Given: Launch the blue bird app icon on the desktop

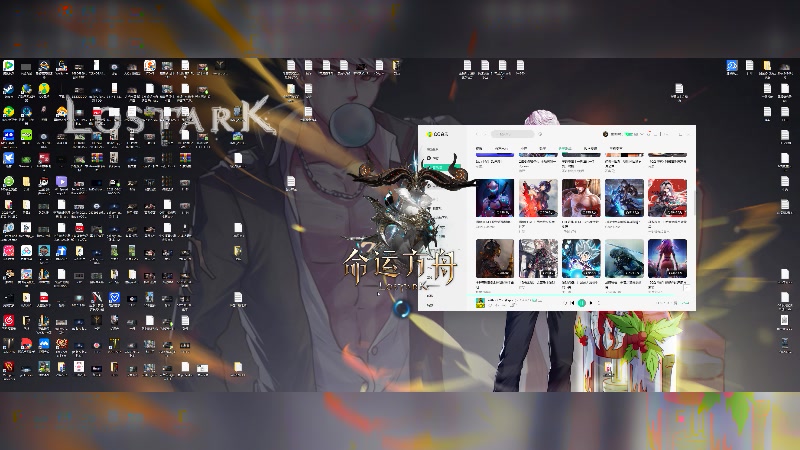Looking at the screenshot, I should tap(8, 158).
